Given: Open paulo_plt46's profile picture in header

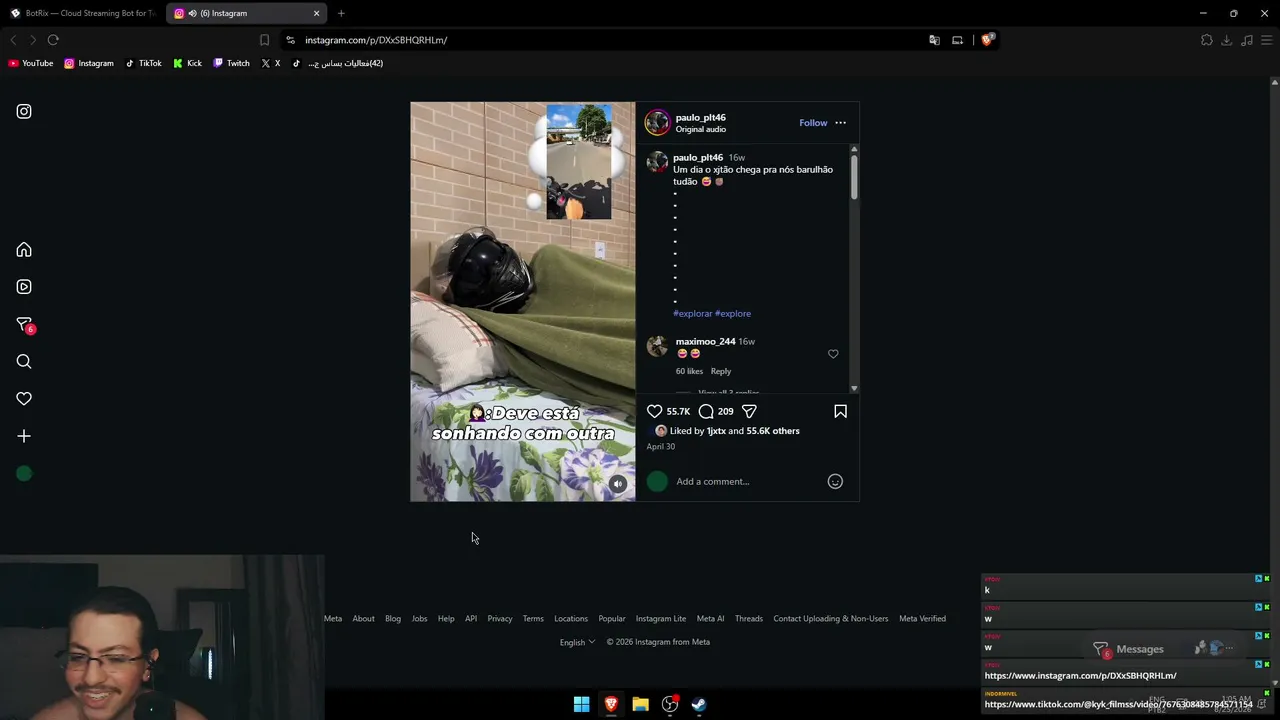Looking at the screenshot, I should pyautogui.click(x=657, y=123).
